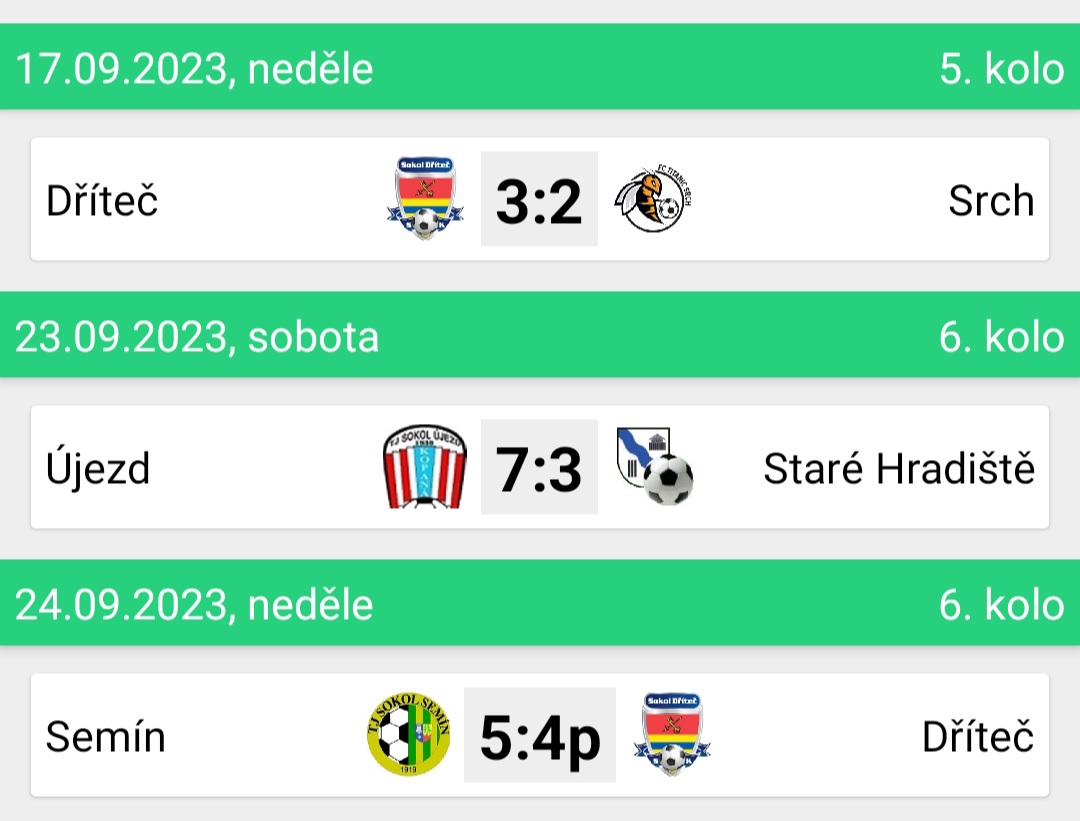
Task: Select team name Újezd
Action: [x=98, y=468]
